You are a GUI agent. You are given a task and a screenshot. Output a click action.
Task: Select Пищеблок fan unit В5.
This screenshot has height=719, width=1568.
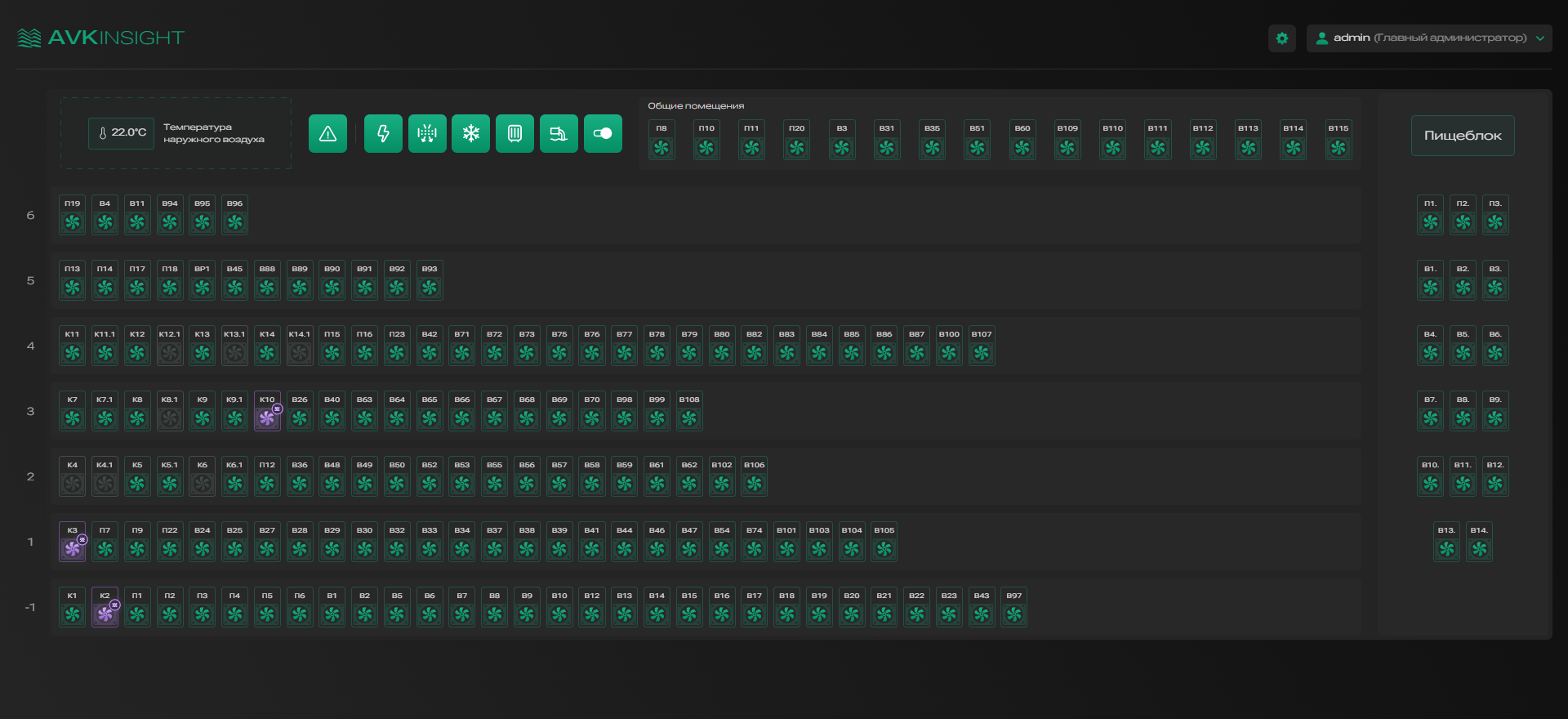(1463, 346)
